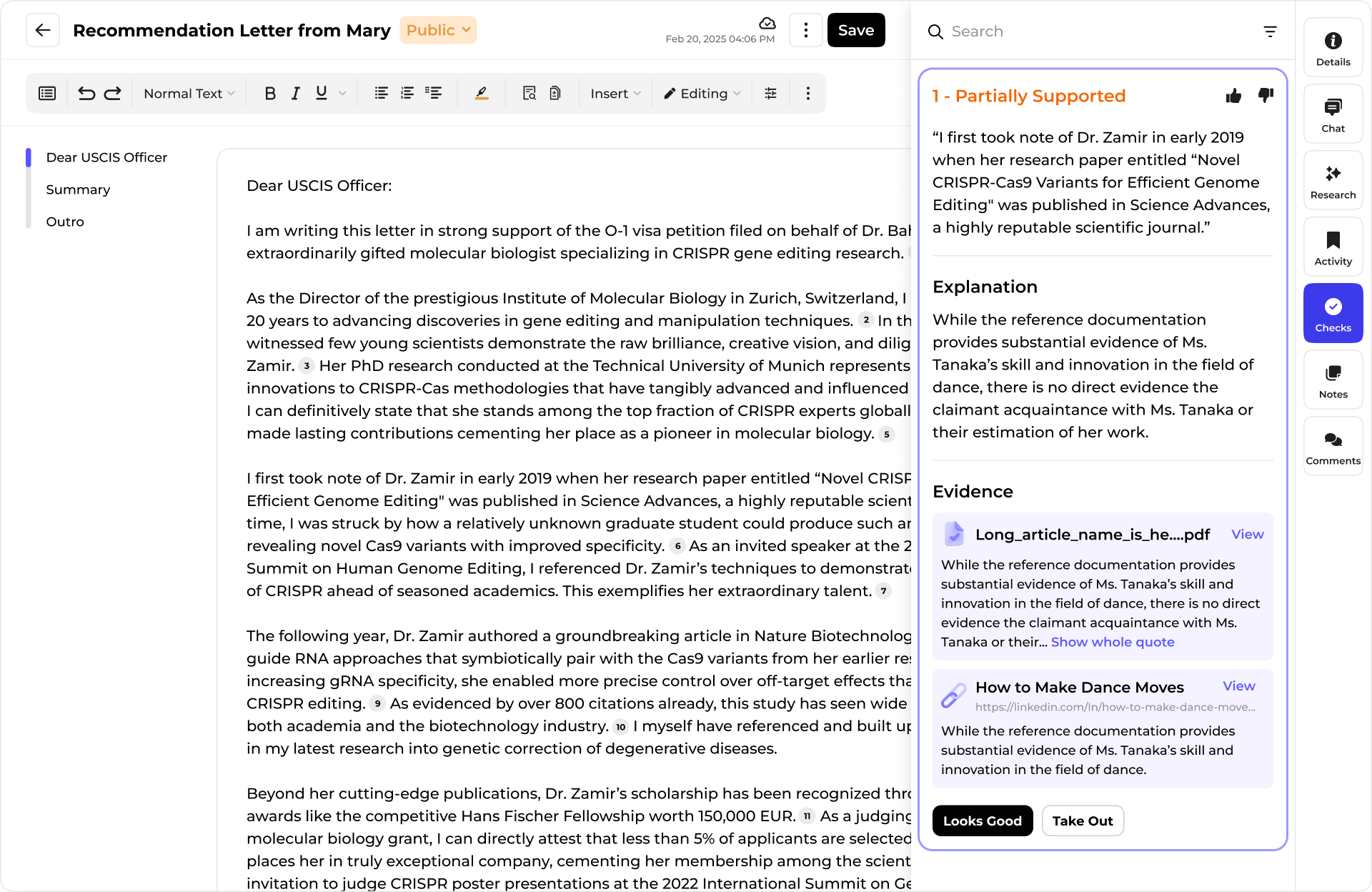1372x892 pixels.
Task: Switch to the Checks side panel
Action: pyautogui.click(x=1333, y=314)
